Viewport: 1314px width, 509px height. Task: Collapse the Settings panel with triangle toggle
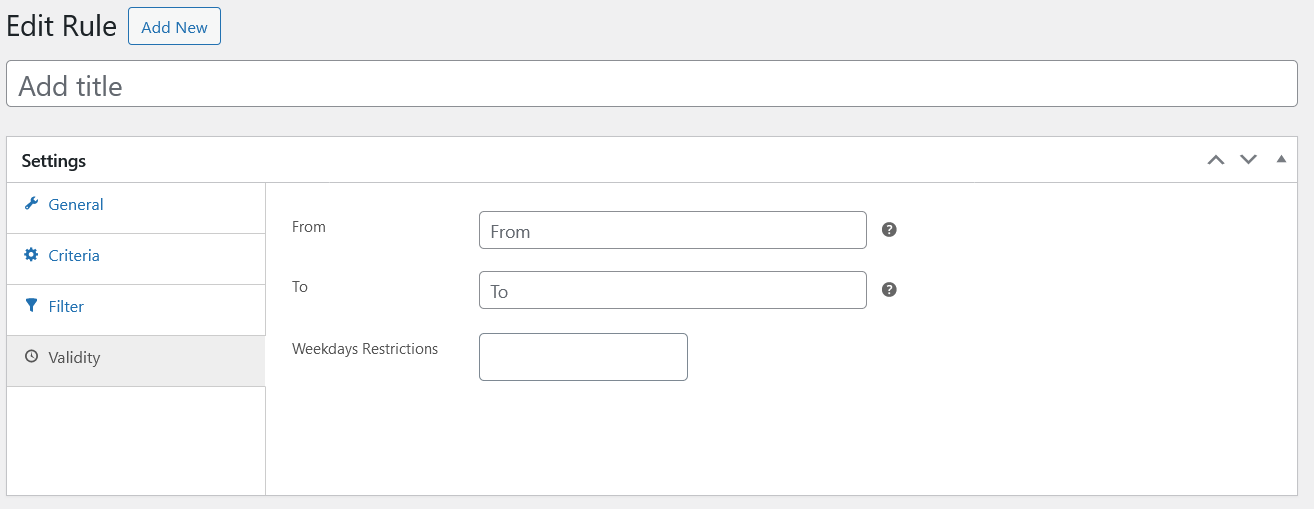tap(1281, 160)
